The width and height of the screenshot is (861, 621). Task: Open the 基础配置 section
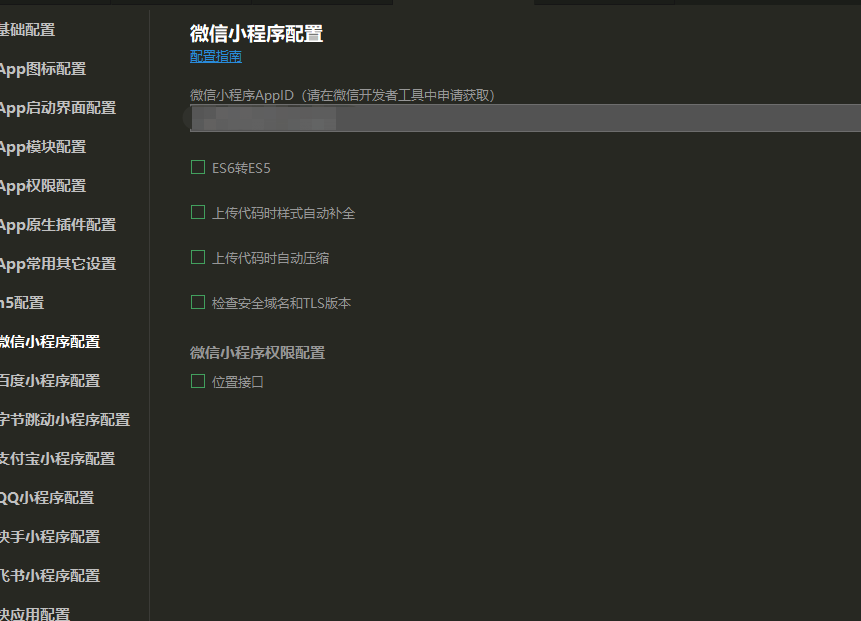click(27, 30)
